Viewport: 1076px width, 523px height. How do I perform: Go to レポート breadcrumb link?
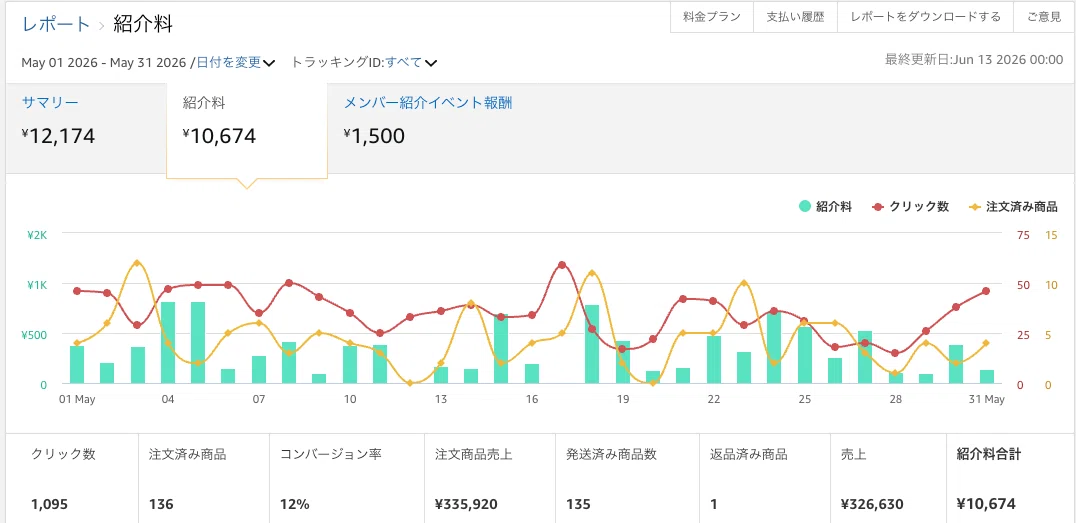click(x=56, y=25)
